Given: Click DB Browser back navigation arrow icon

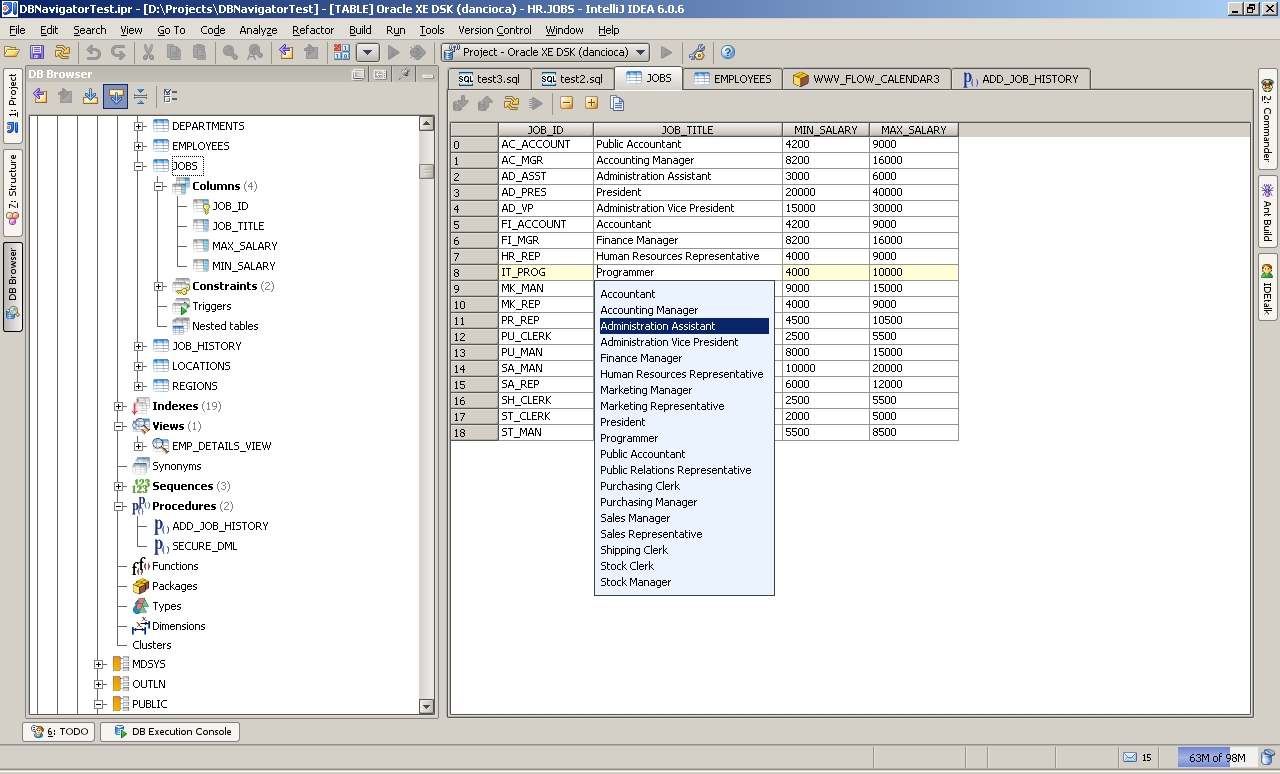Looking at the screenshot, I should pyautogui.click(x=40, y=96).
